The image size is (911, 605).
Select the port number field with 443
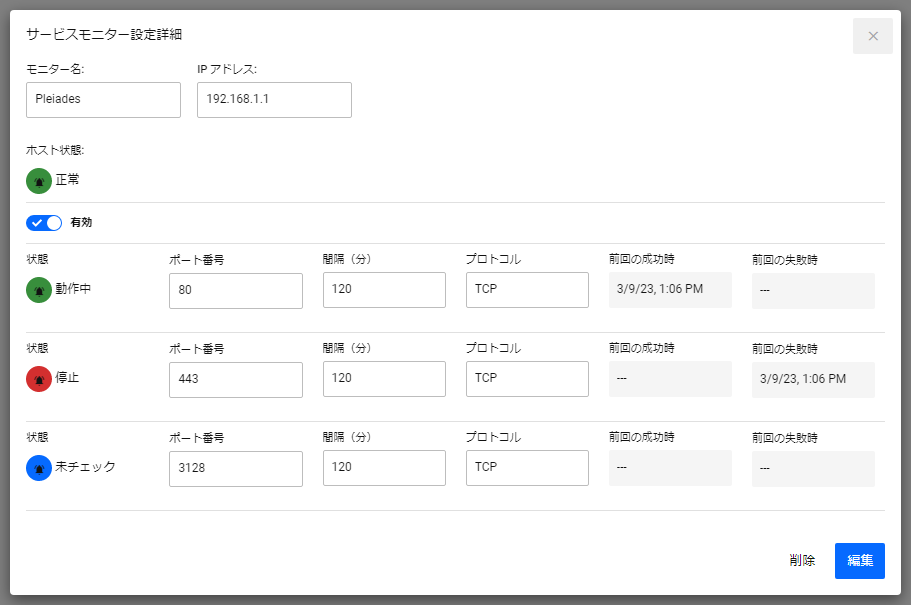pyautogui.click(x=236, y=380)
